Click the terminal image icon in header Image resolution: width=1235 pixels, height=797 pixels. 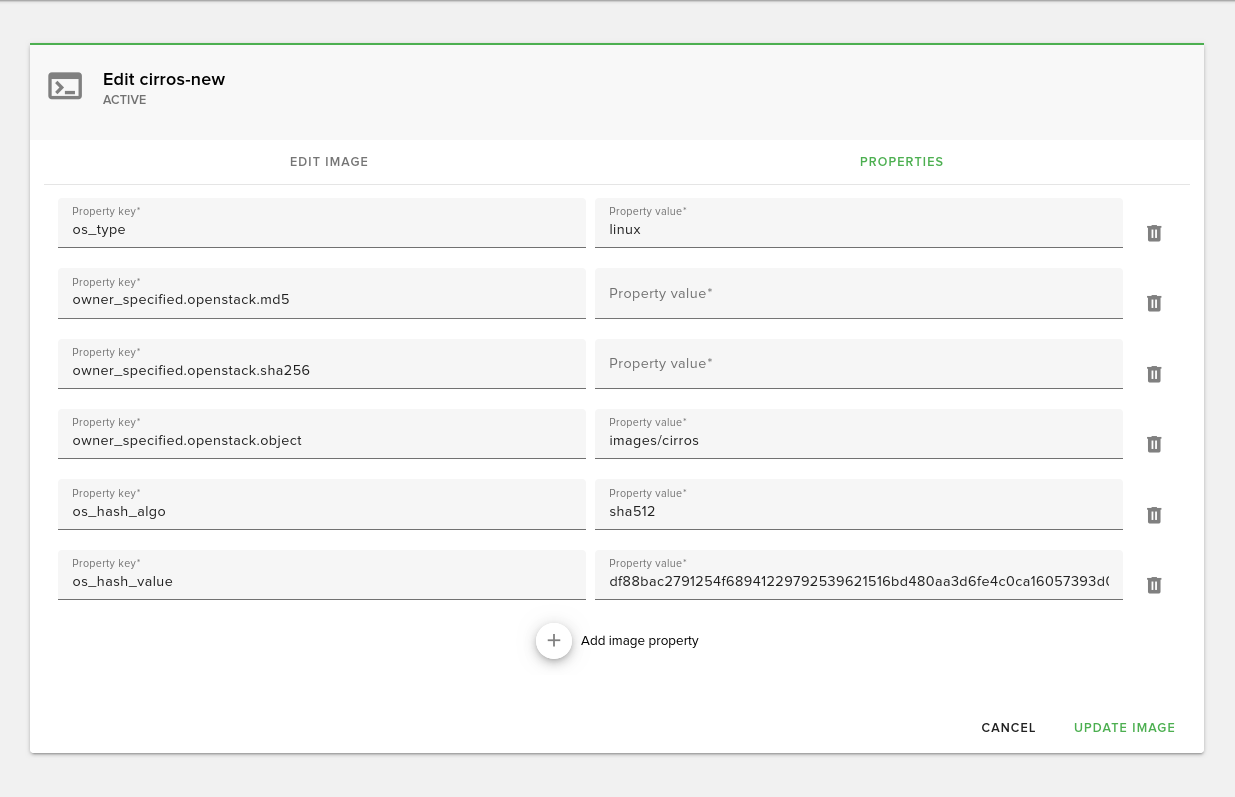65,87
